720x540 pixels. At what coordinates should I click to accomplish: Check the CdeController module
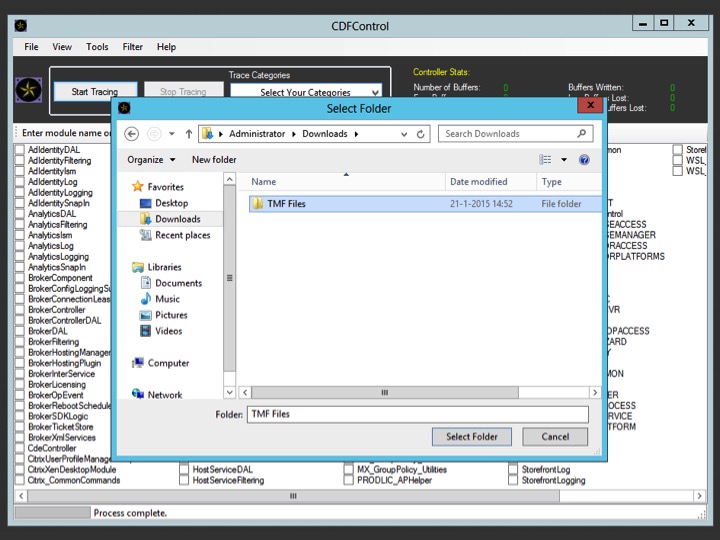20,448
